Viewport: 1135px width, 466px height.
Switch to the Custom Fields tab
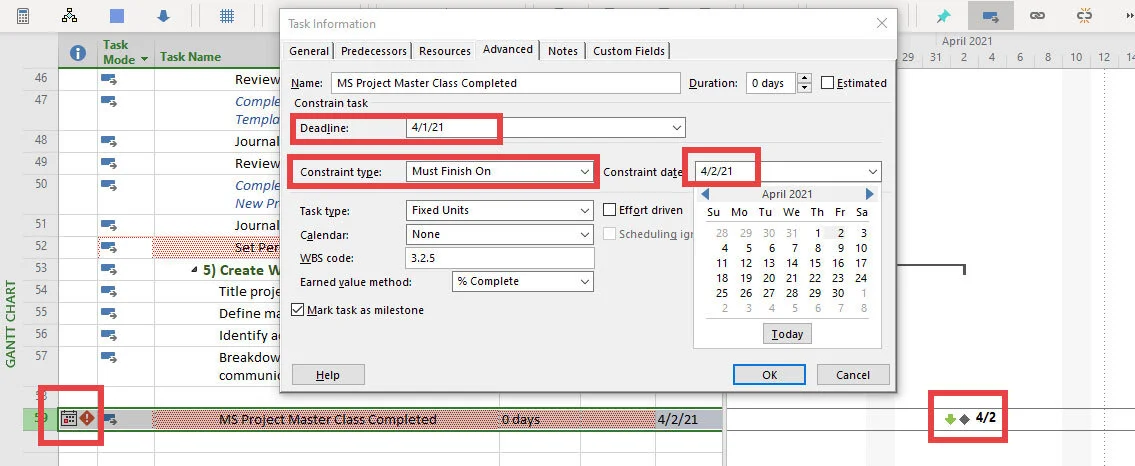[628, 51]
